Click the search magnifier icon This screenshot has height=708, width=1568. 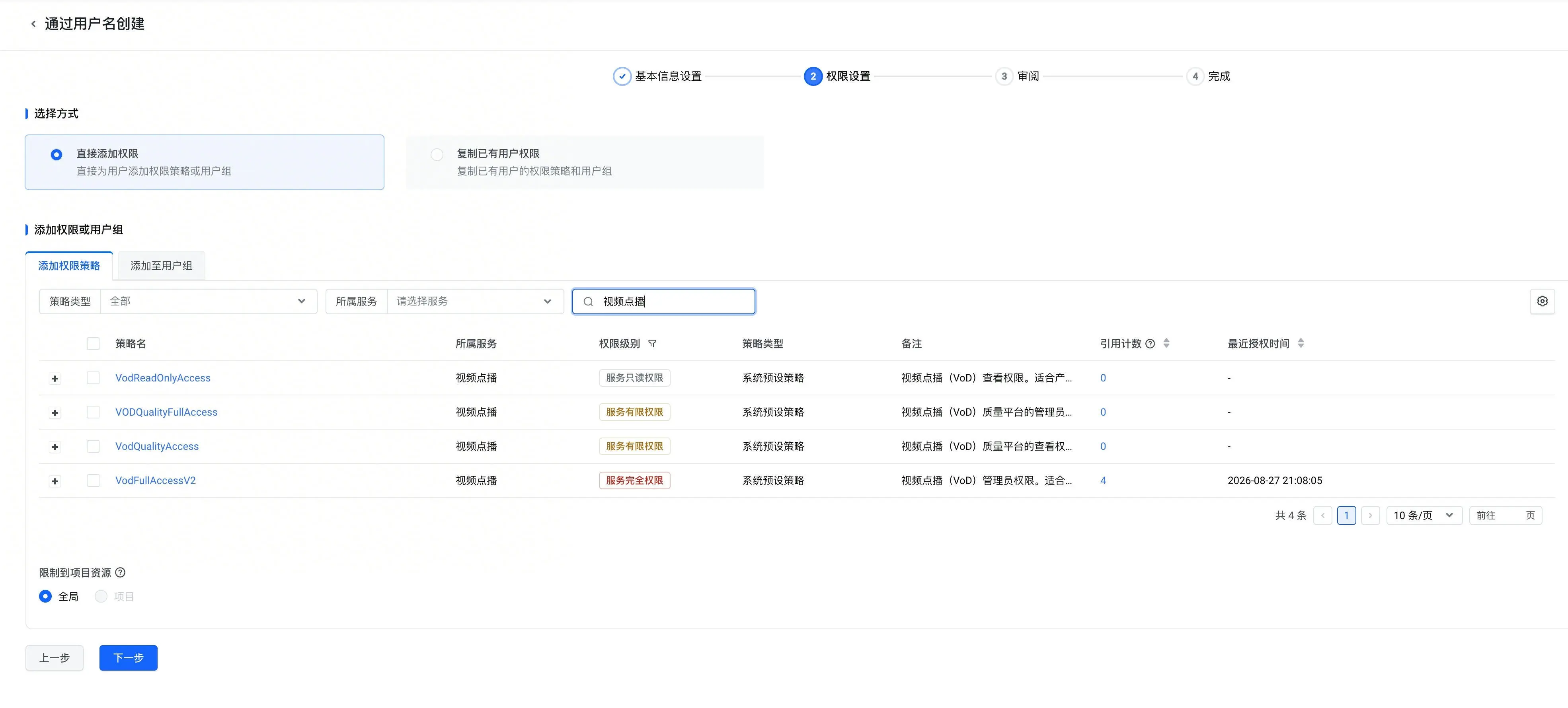[x=588, y=301]
